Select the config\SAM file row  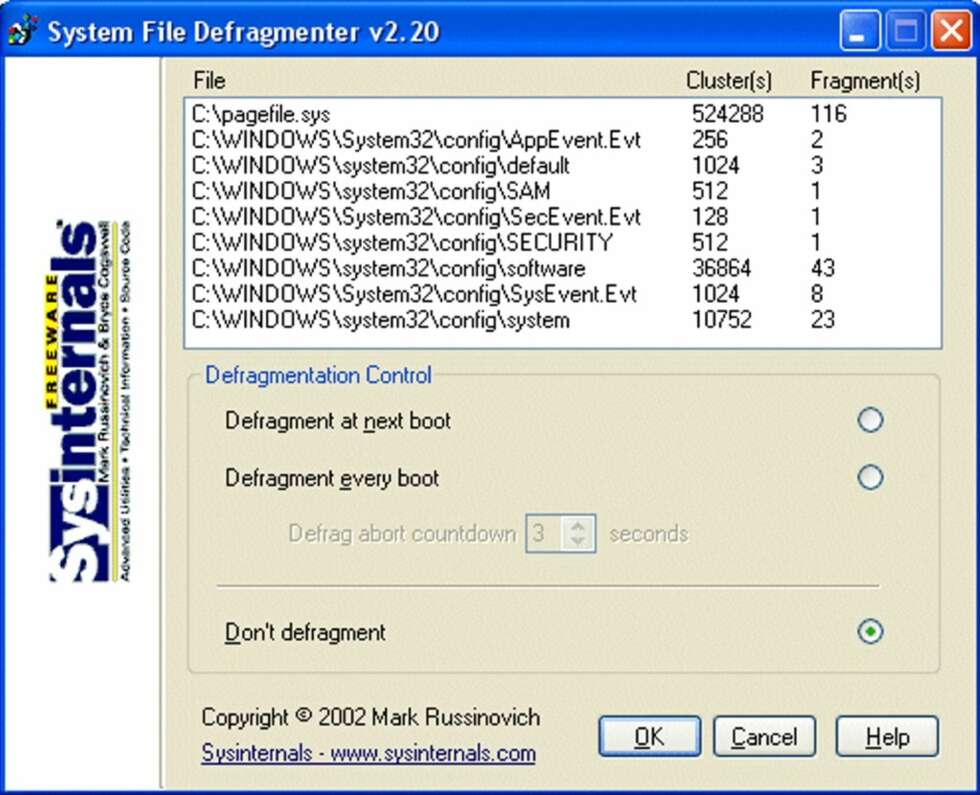pos(562,191)
